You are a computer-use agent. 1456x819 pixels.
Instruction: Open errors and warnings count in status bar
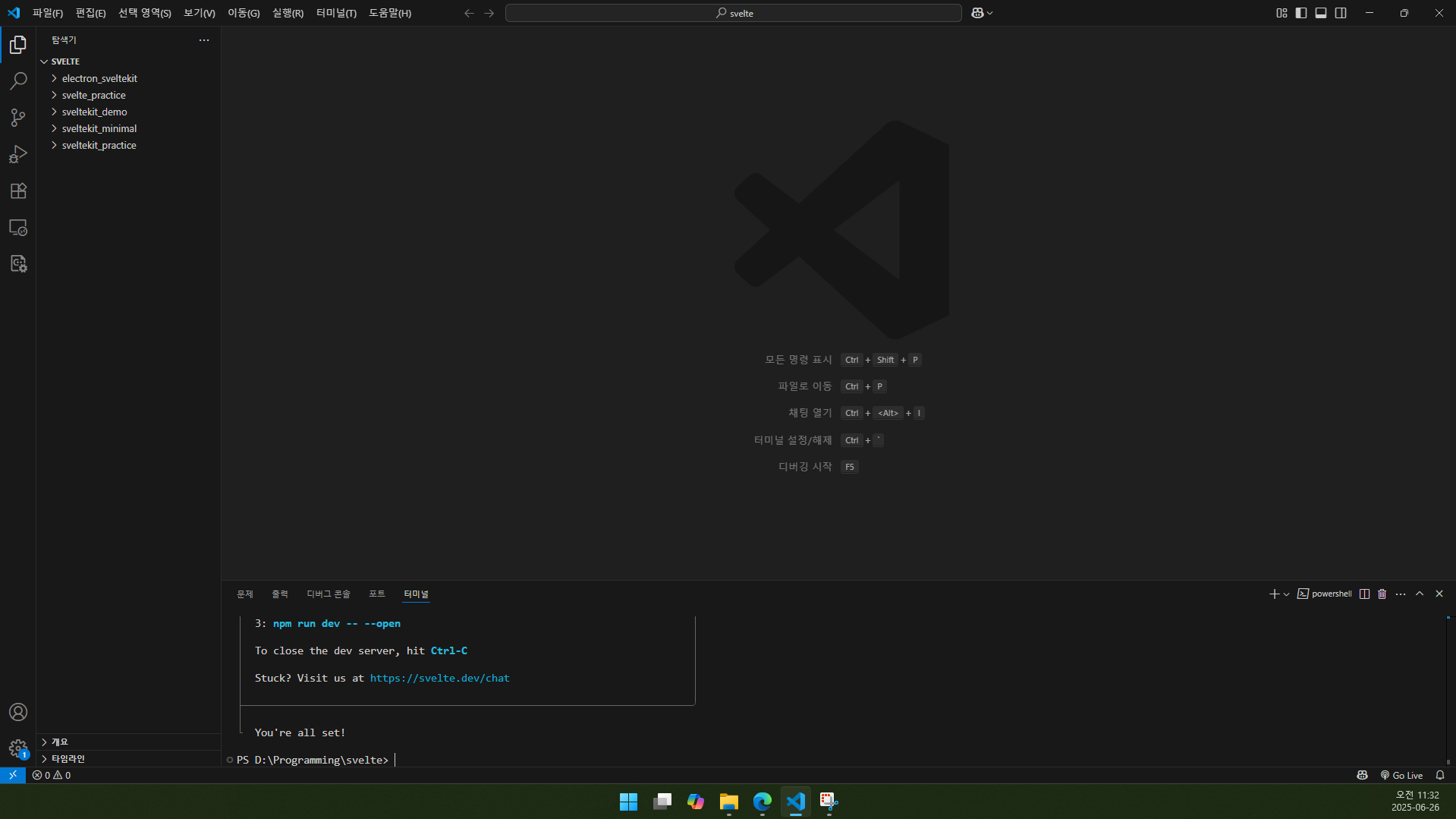click(52, 775)
